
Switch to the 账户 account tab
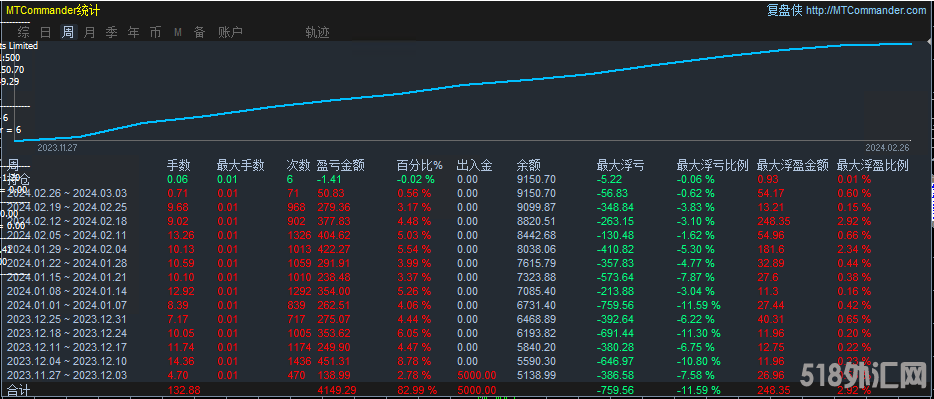pyautogui.click(x=231, y=32)
